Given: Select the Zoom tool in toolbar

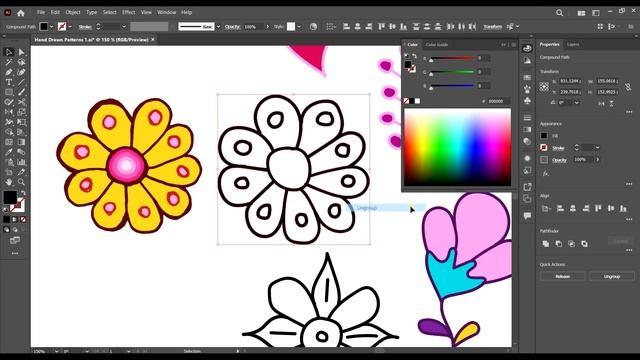Looking at the screenshot, I should 21,182.
